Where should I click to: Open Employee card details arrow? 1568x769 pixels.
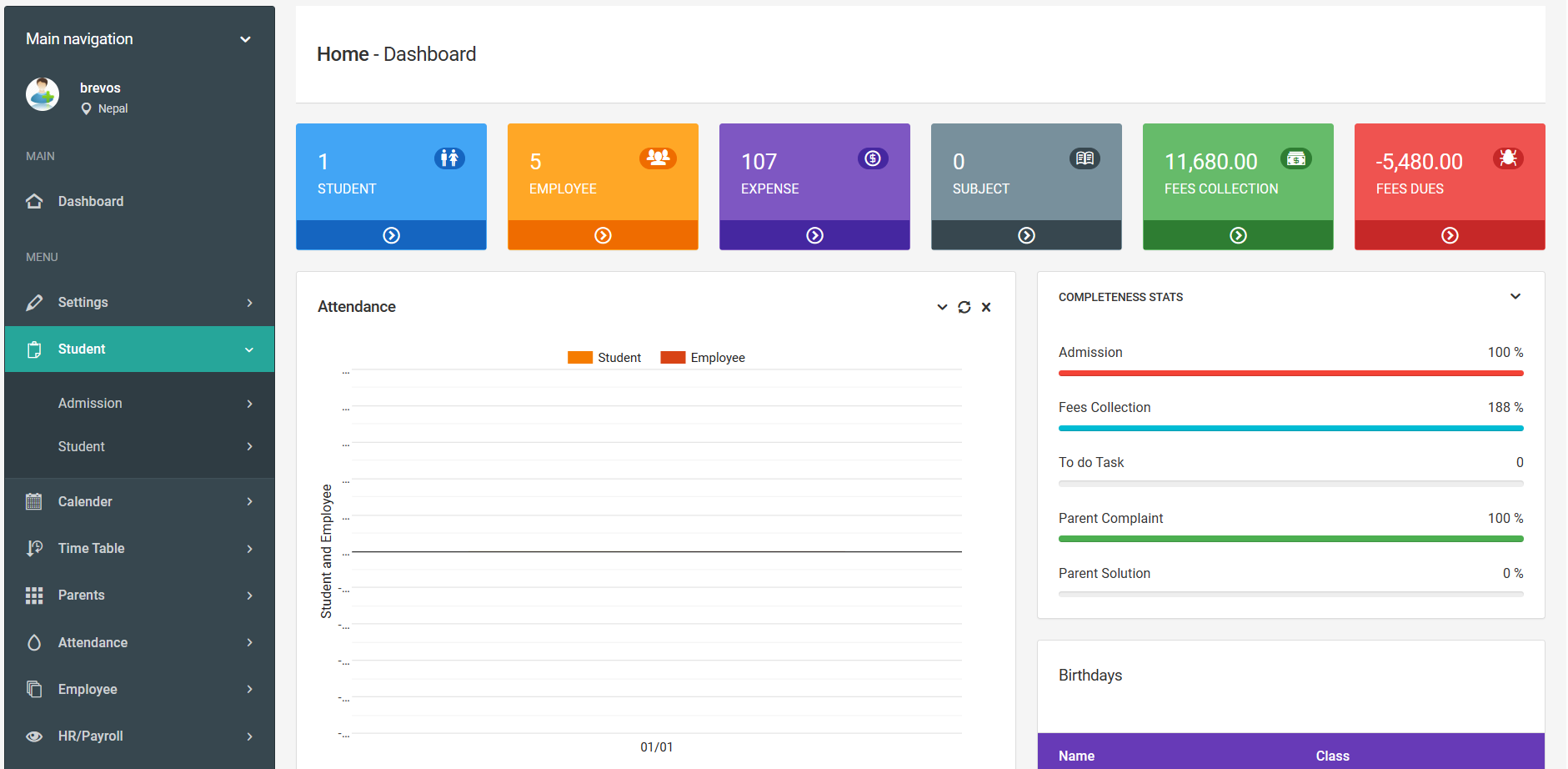point(603,235)
